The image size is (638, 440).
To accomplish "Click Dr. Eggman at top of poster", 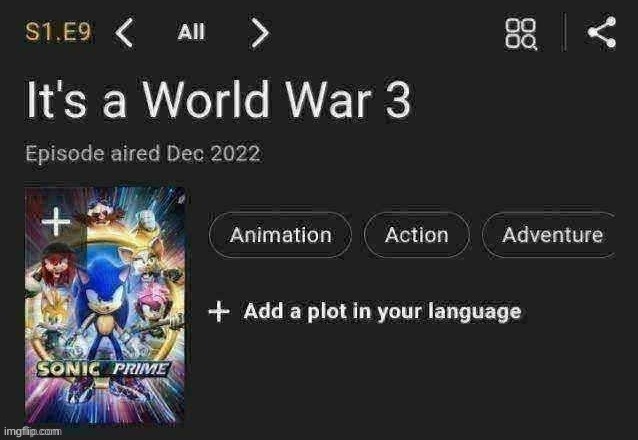I will (x=101, y=213).
